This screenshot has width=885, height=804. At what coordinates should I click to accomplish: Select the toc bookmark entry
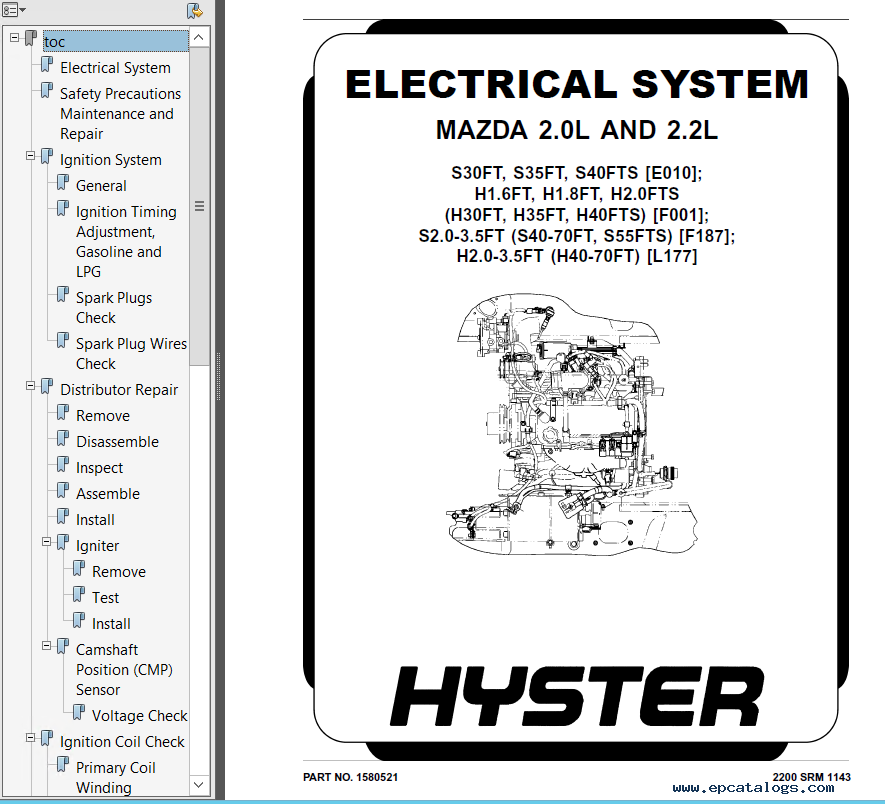point(116,41)
